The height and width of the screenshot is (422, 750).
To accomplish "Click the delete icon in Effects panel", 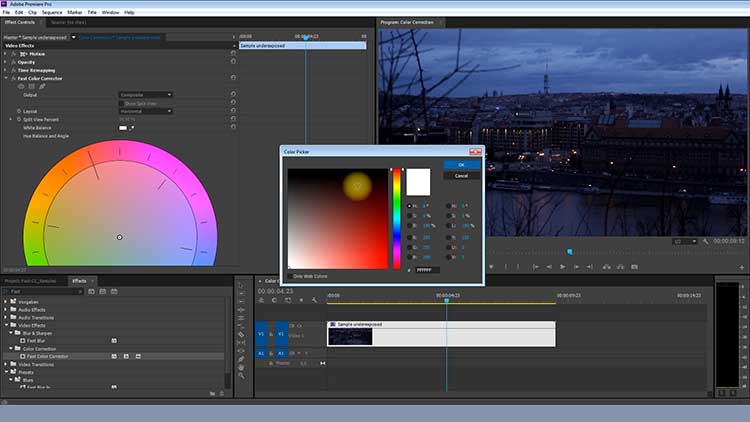I will (x=222, y=393).
